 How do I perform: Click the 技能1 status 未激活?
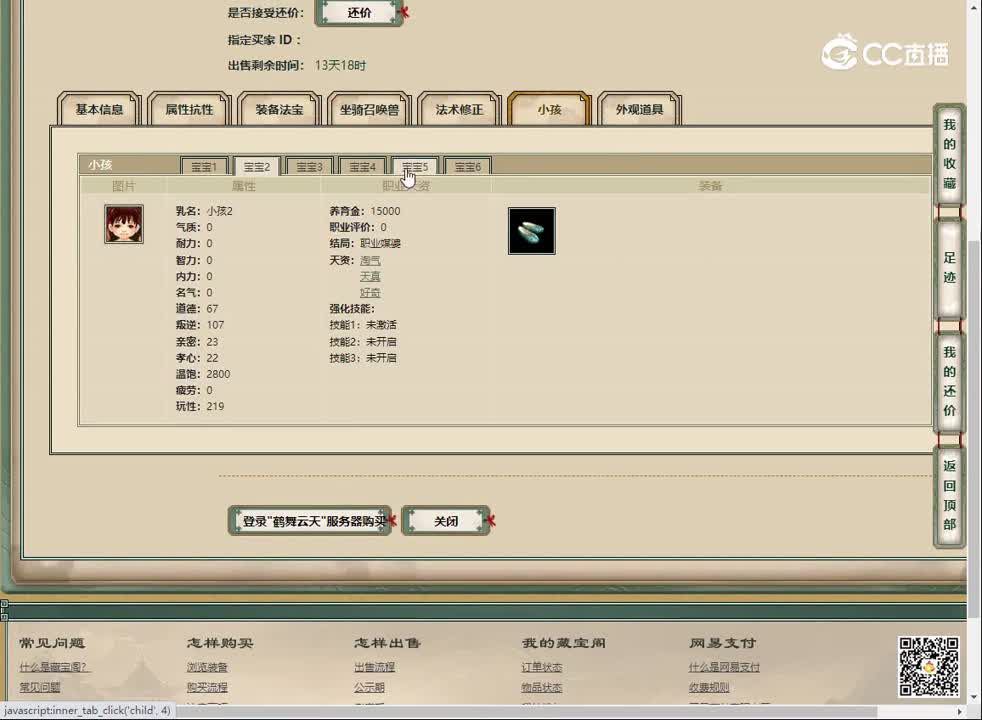[x=381, y=325]
